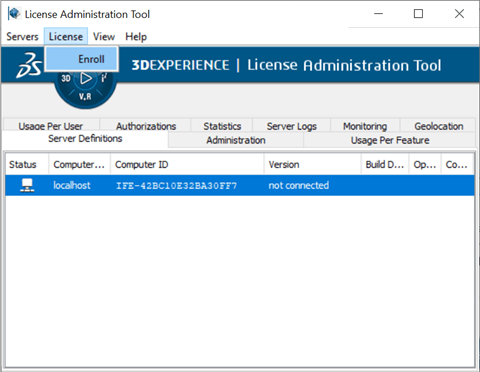Sort by the Computer name column header
This screenshot has height=372, width=480.
click(x=80, y=164)
